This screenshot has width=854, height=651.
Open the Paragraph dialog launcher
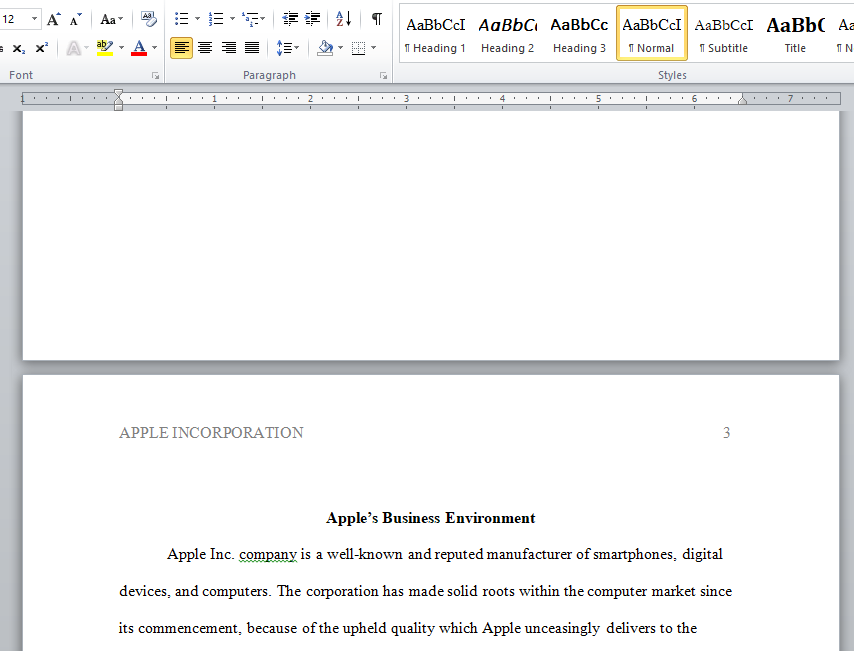pyautogui.click(x=383, y=76)
